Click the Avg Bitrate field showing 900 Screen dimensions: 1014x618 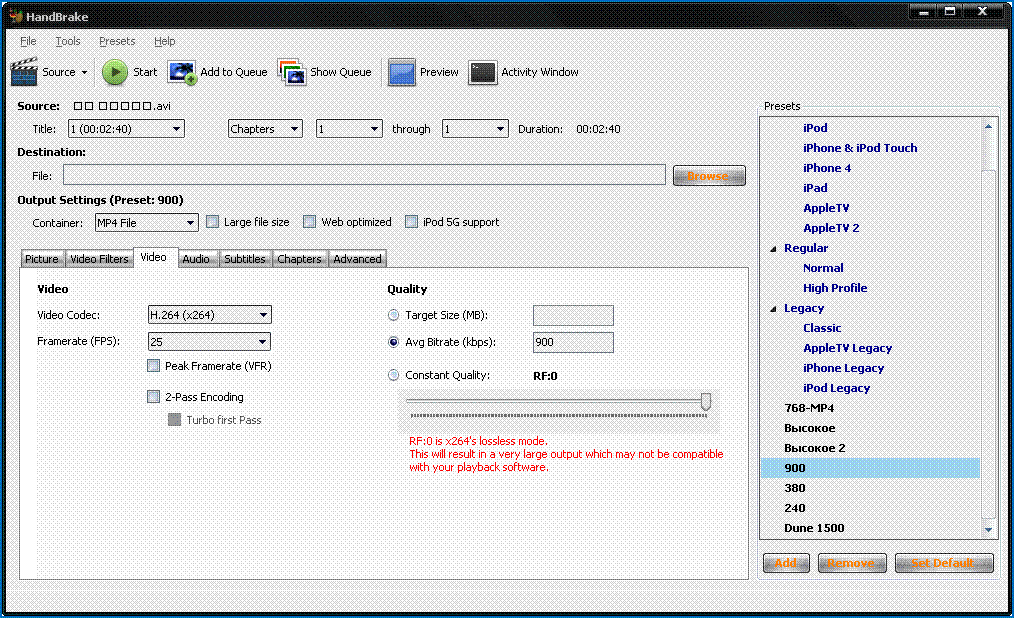[573, 343]
